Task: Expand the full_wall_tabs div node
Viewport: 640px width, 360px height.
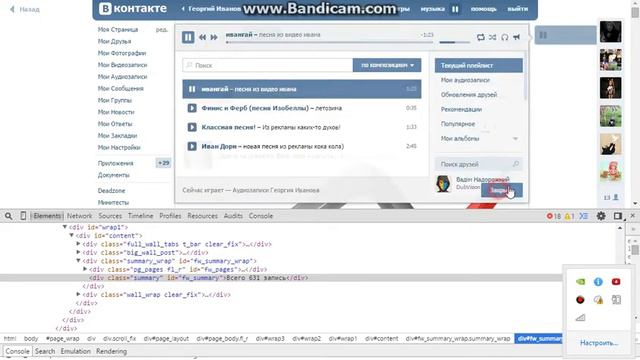Action: [x=78, y=244]
